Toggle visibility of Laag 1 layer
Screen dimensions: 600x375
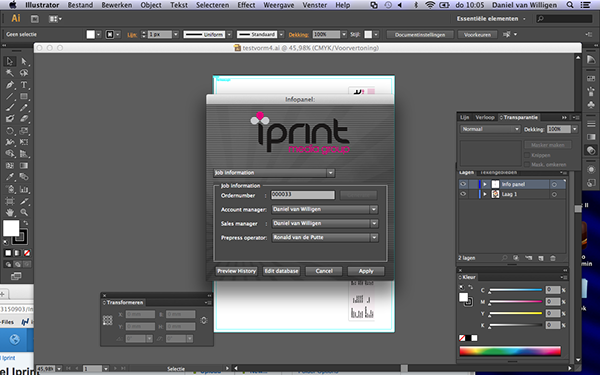463,194
